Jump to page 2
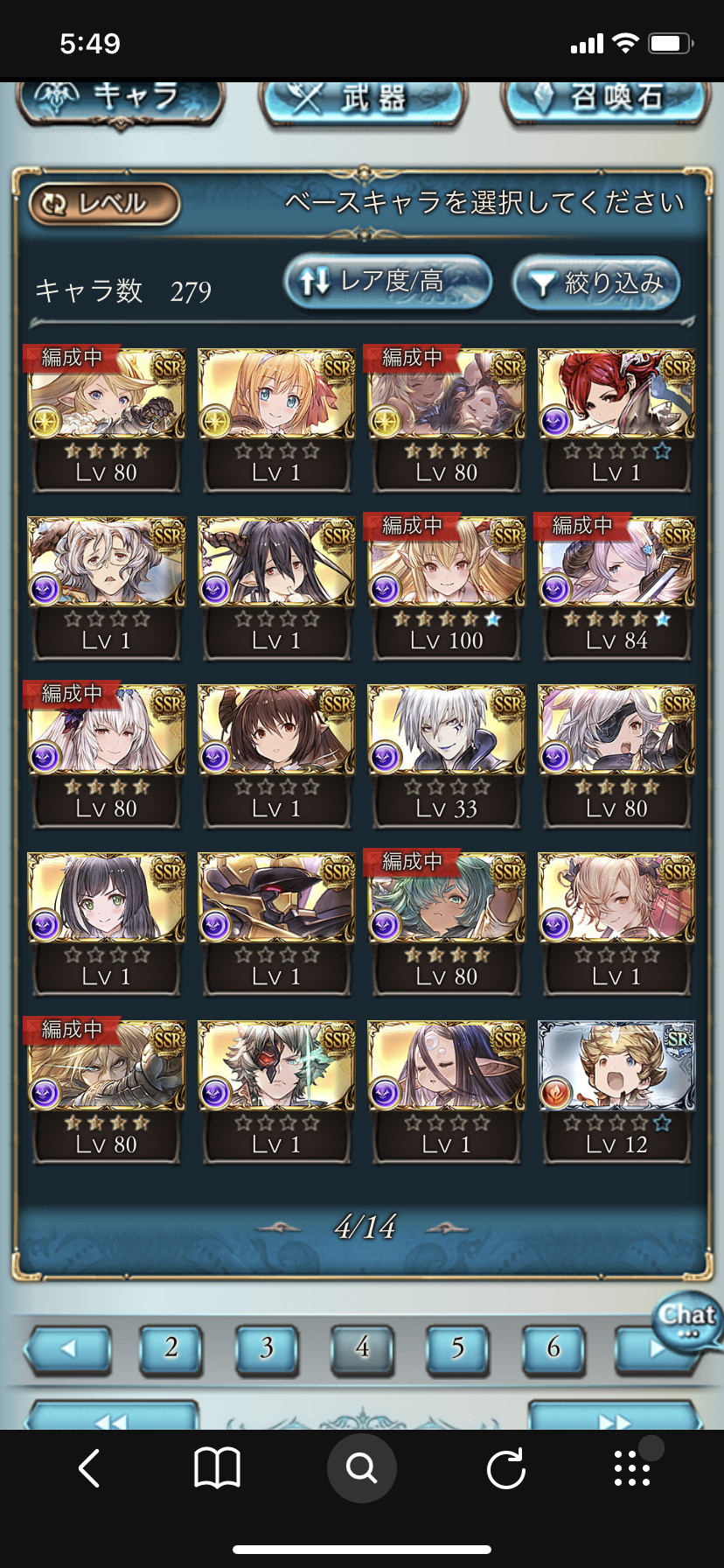The height and width of the screenshot is (1568, 724). tap(171, 1348)
